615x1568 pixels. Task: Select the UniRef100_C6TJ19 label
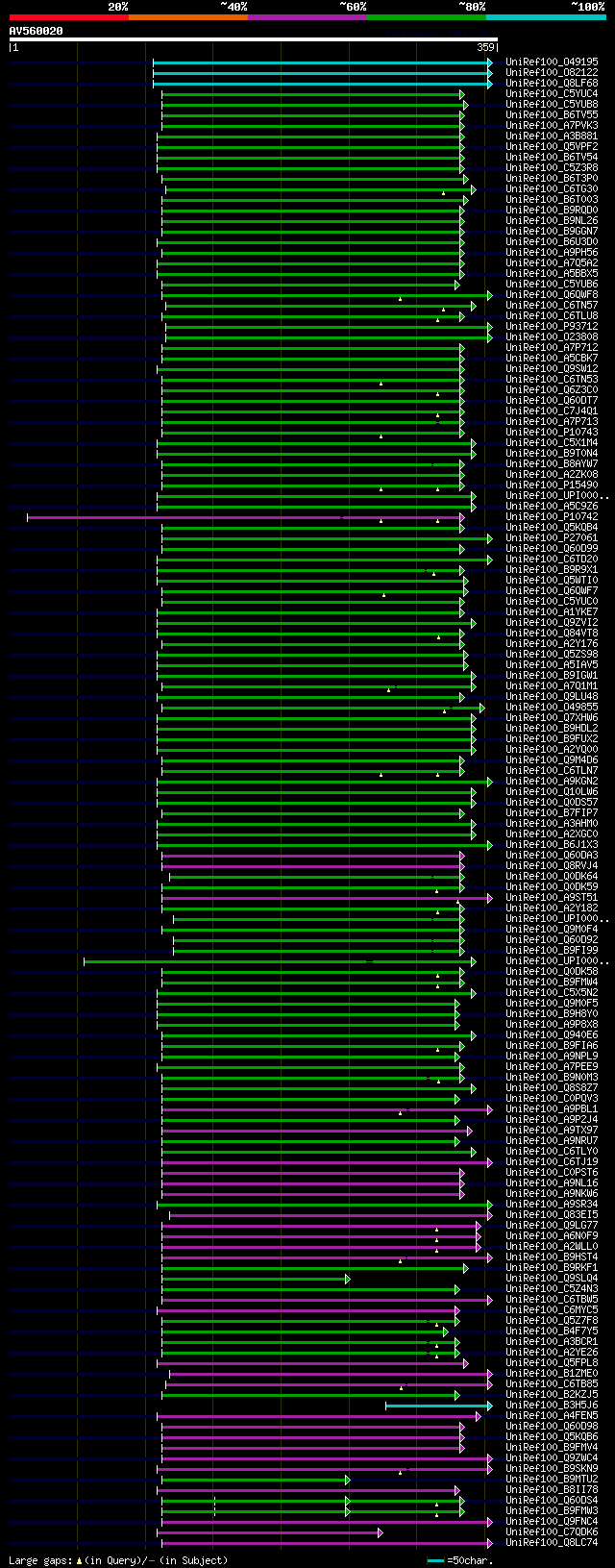tap(552, 1161)
